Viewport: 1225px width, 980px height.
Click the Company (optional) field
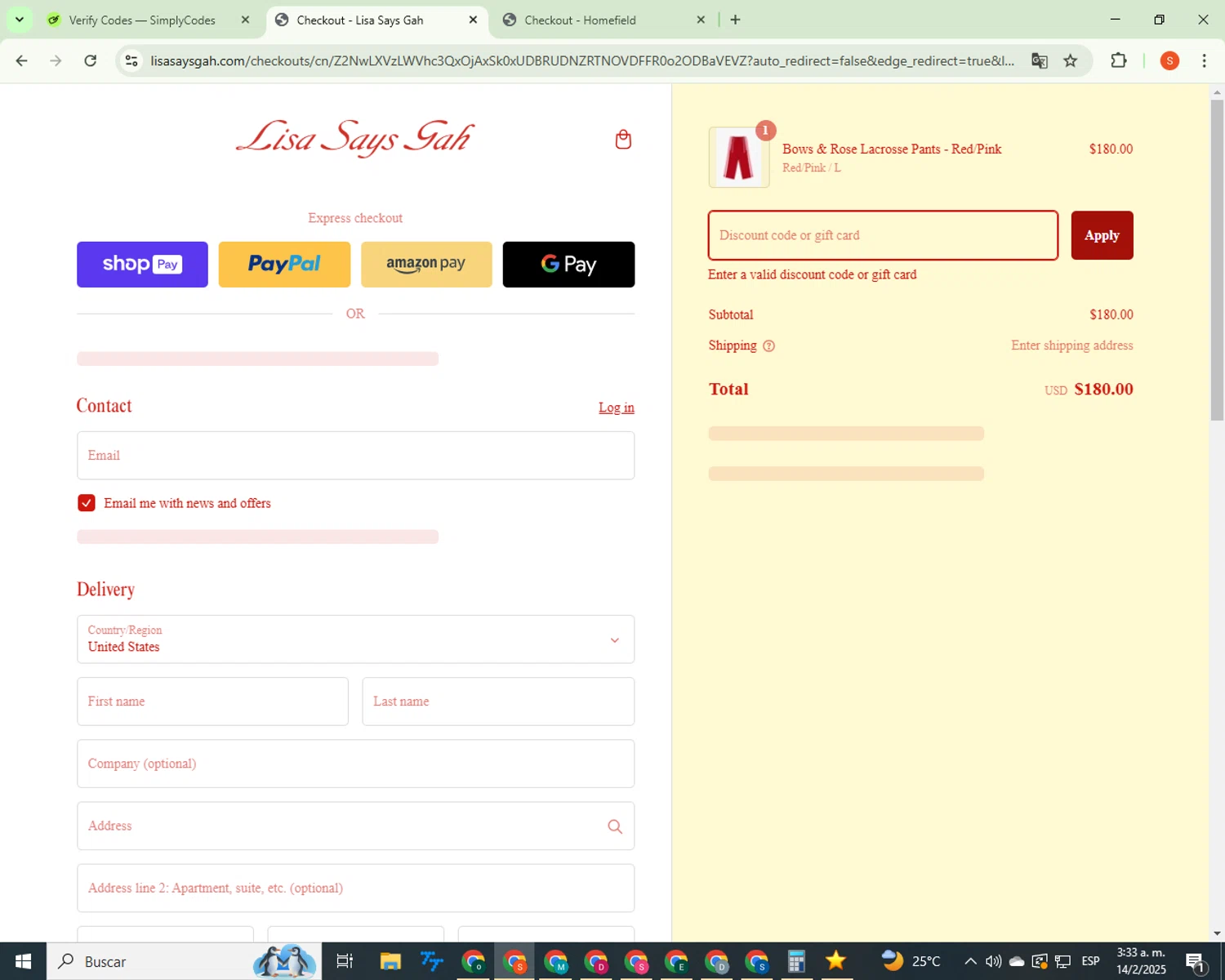tap(355, 764)
